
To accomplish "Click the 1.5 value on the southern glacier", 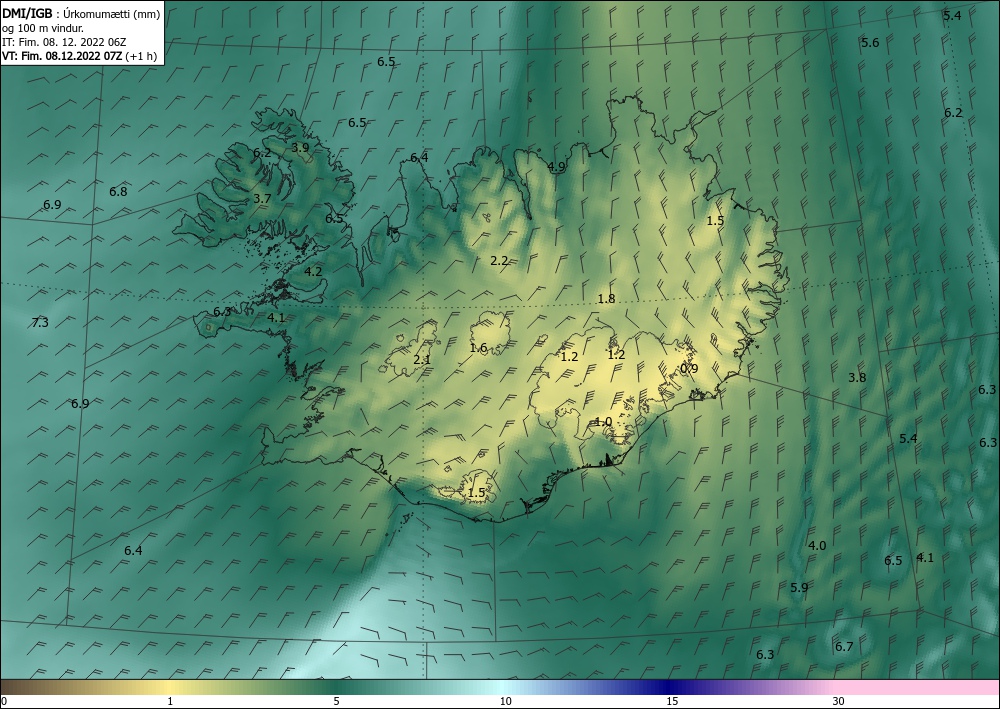I will 476,493.
